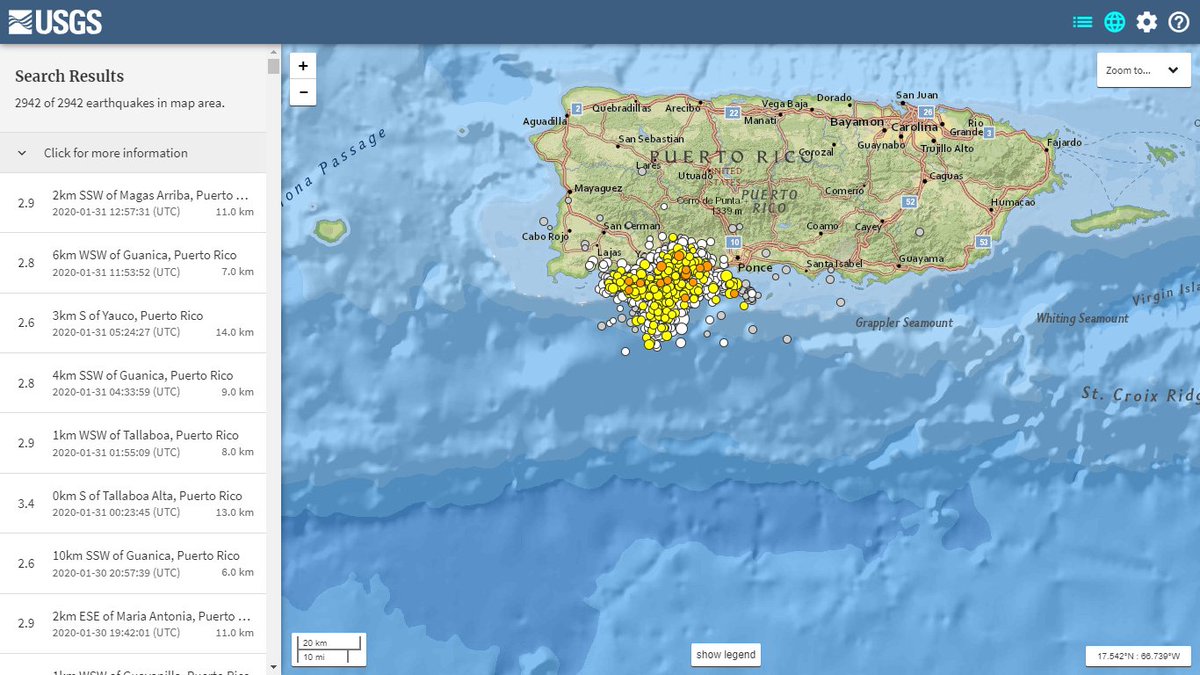
Task: Expand 'Click for more information'
Action: pyautogui.click(x=133, y=153)
